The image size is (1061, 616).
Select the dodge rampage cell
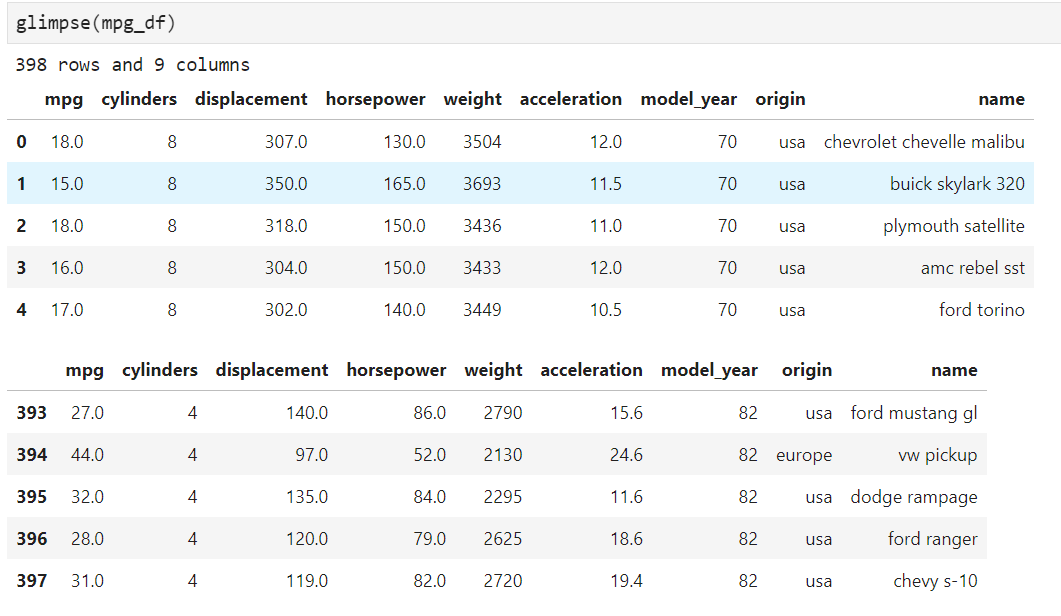point(913,497)
